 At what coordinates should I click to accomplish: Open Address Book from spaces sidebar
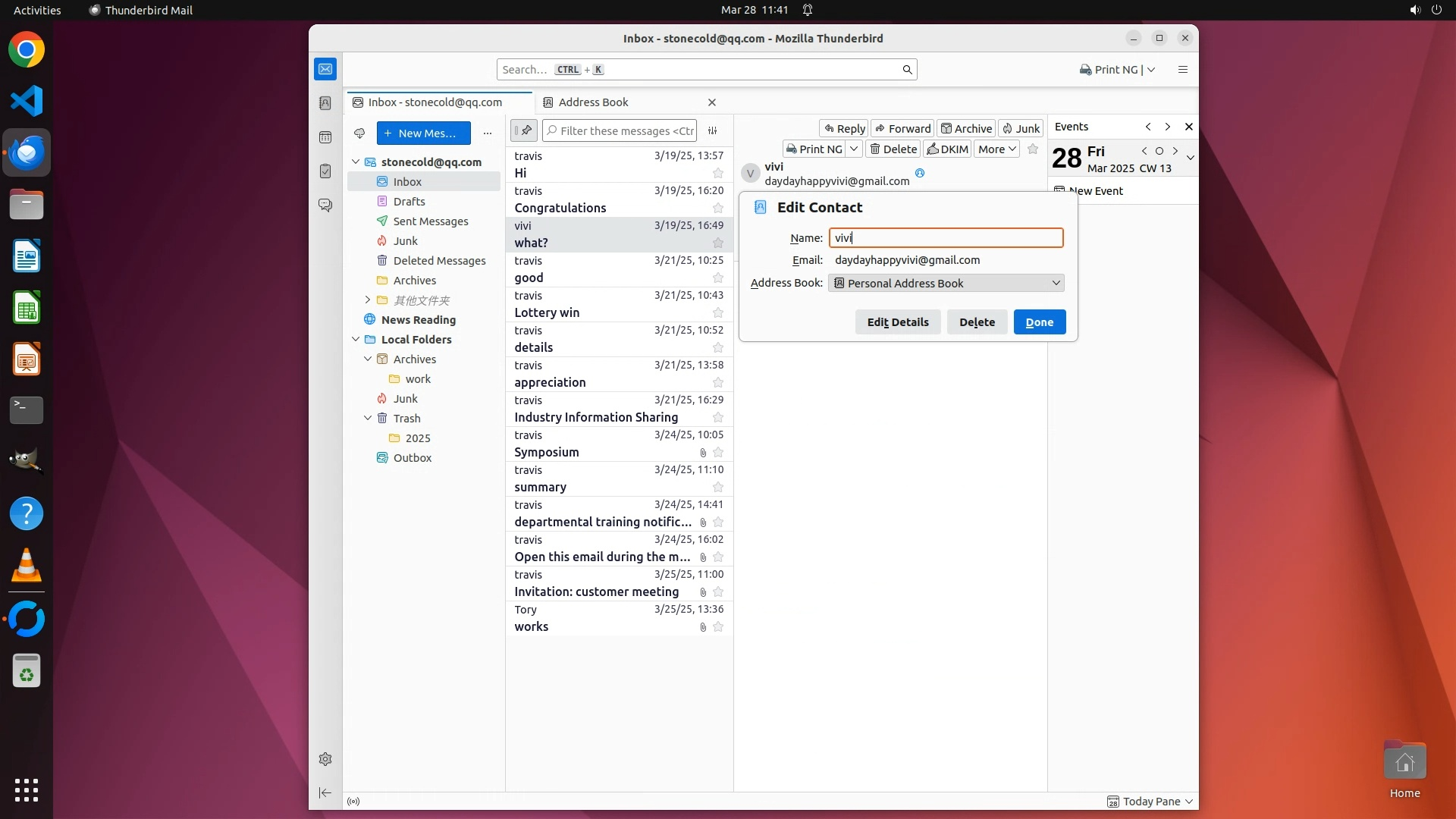[x=325, y=103]
